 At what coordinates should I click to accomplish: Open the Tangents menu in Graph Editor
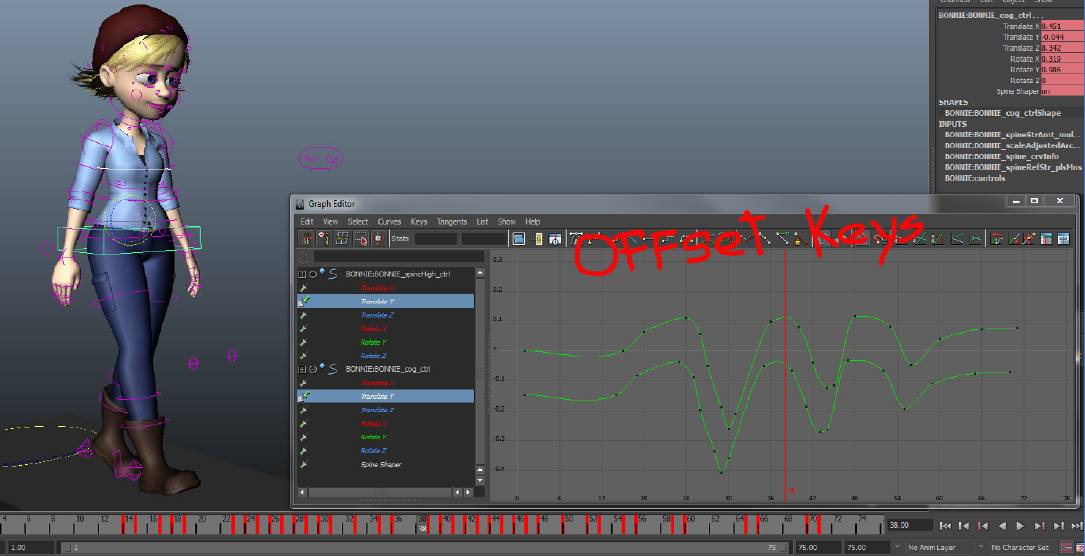452,222
